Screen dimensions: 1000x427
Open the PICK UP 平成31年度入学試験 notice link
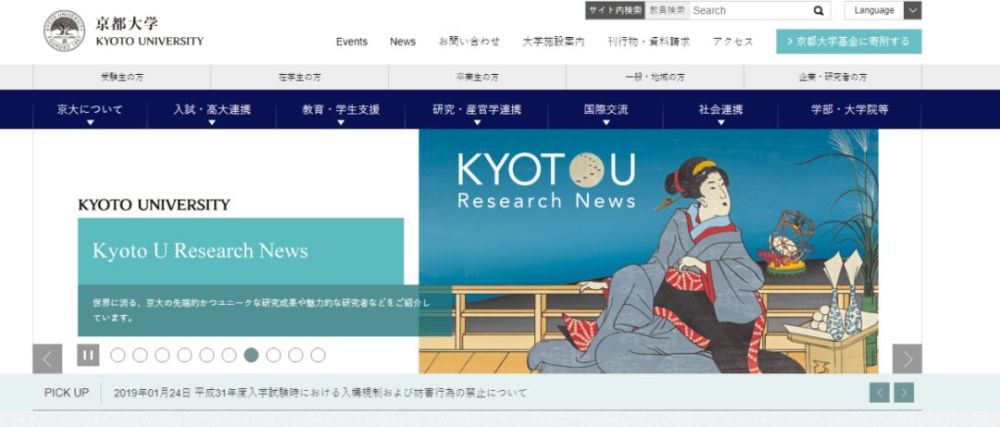(x=321, y=393)
